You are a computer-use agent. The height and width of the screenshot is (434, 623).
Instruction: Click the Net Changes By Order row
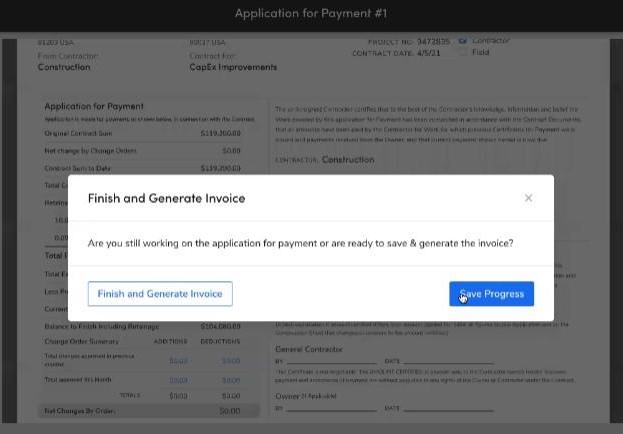[x=148, y=411]
